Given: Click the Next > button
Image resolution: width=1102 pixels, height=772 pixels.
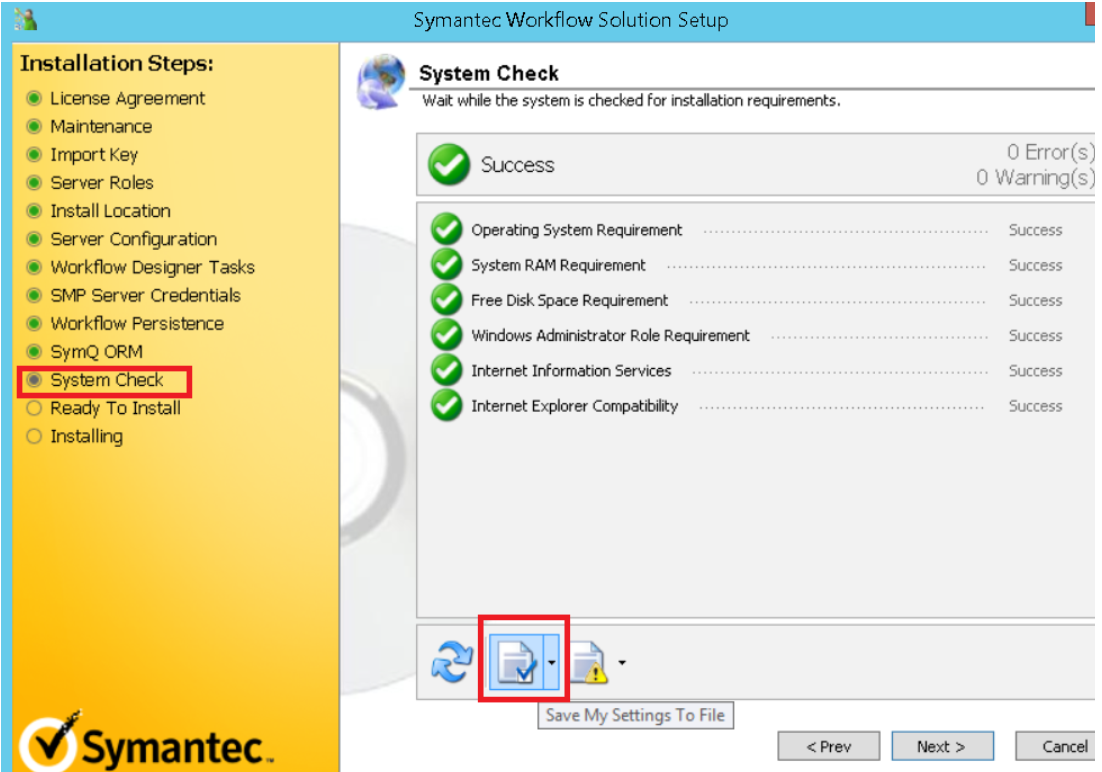Looking at the screenshot, I should coord(942,746).
